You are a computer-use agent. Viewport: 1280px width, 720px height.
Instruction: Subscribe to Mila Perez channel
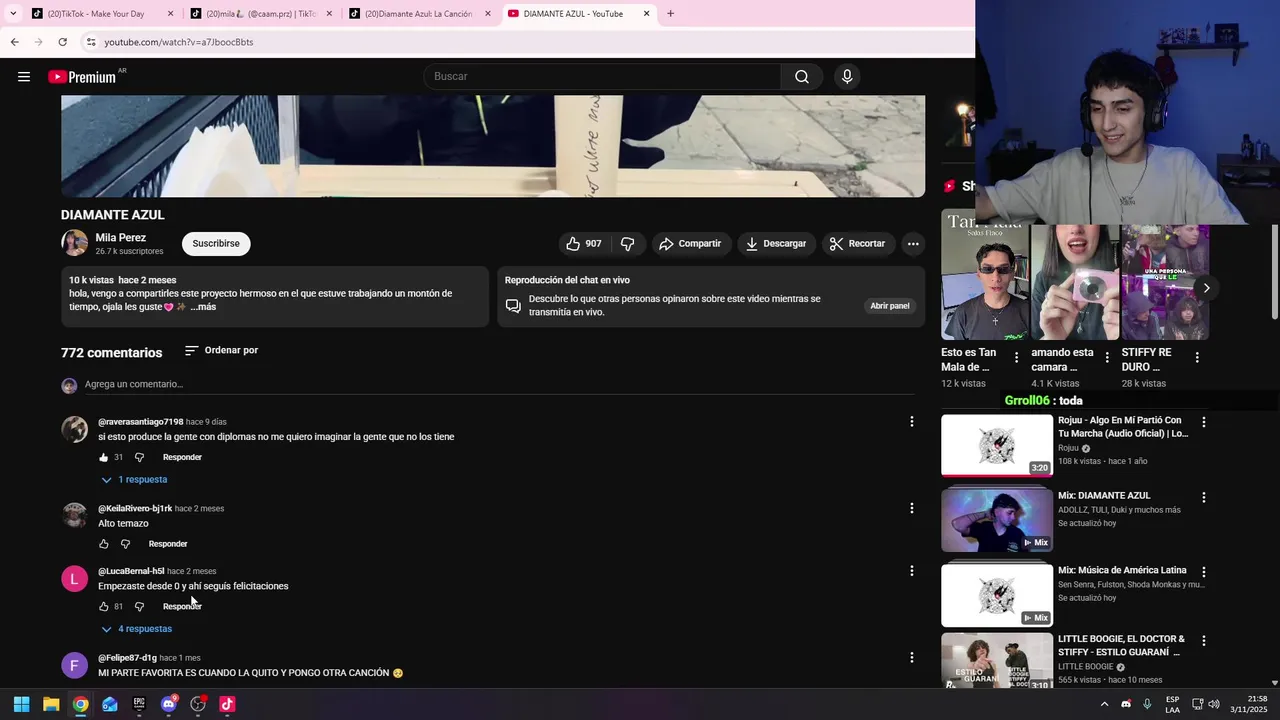tap(216, 244)
